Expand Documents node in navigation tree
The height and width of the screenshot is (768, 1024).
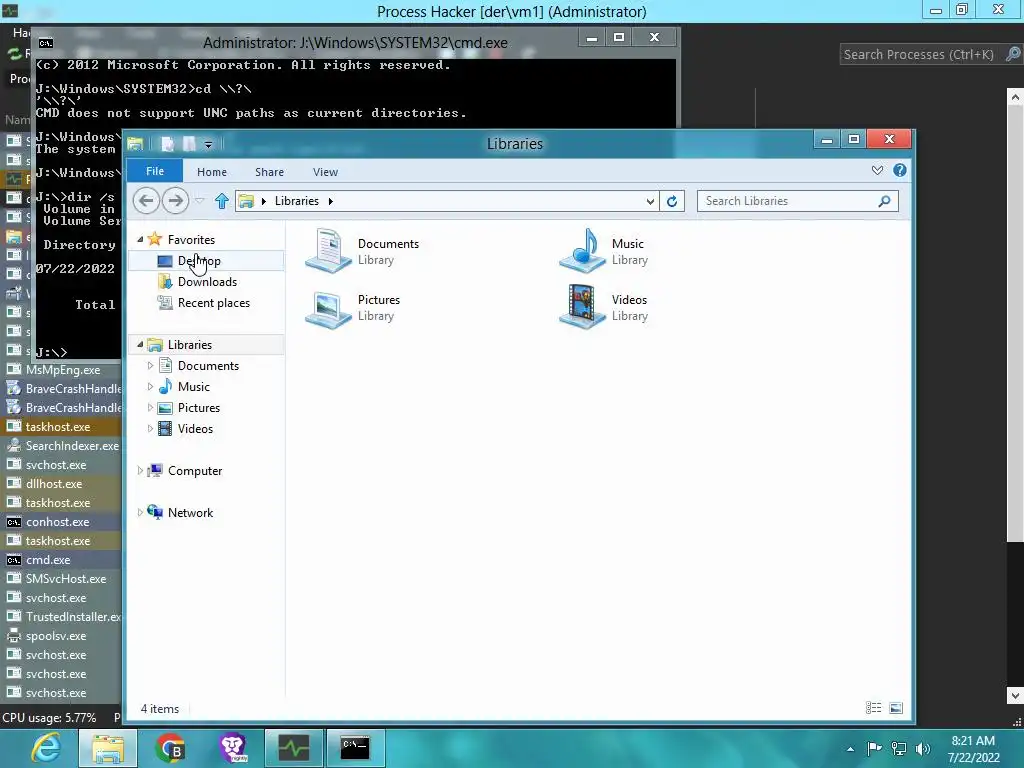[x=150, y=366]
